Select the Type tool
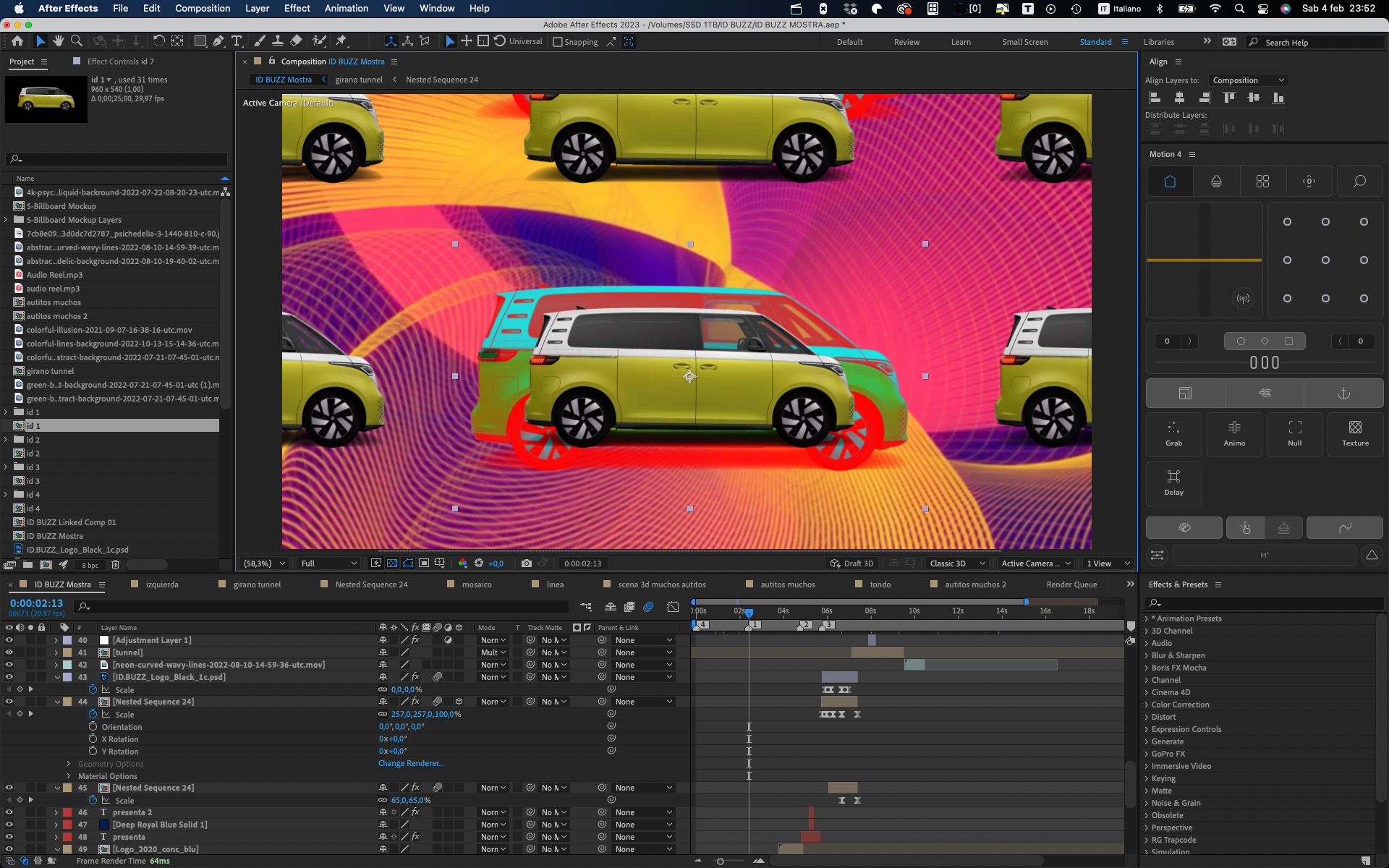This screenshot has height=868, width=1389. coord(237,41)
